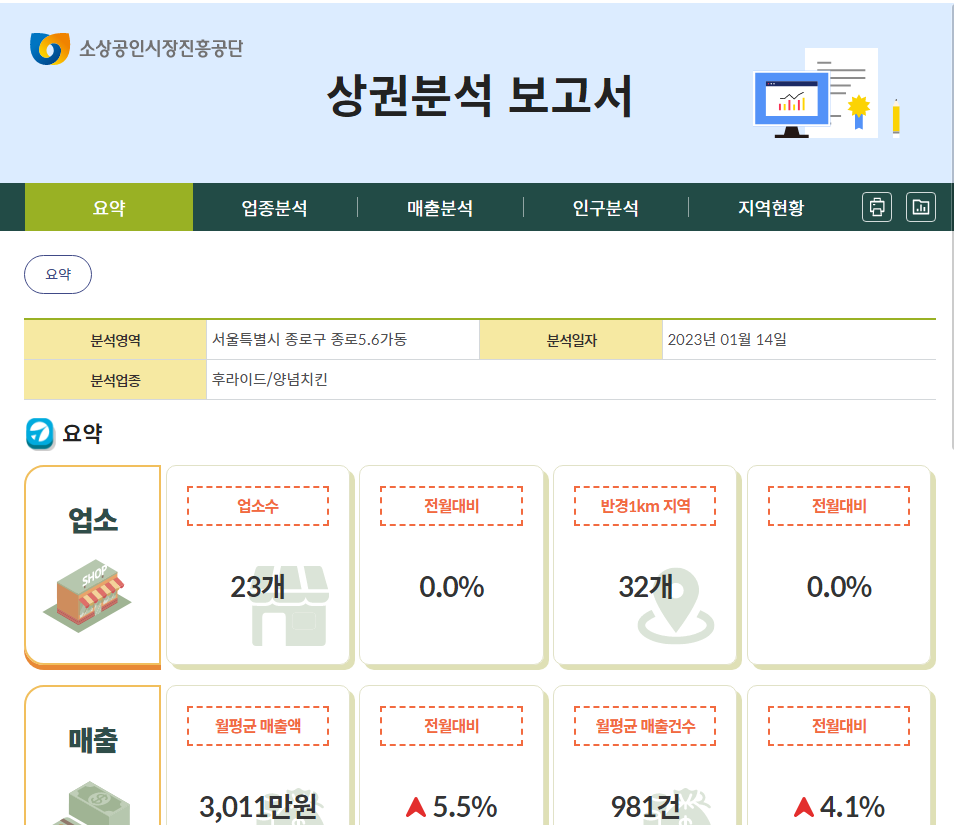Click the 소상공인시장진흥공단 logo

[x=136, y=48]
